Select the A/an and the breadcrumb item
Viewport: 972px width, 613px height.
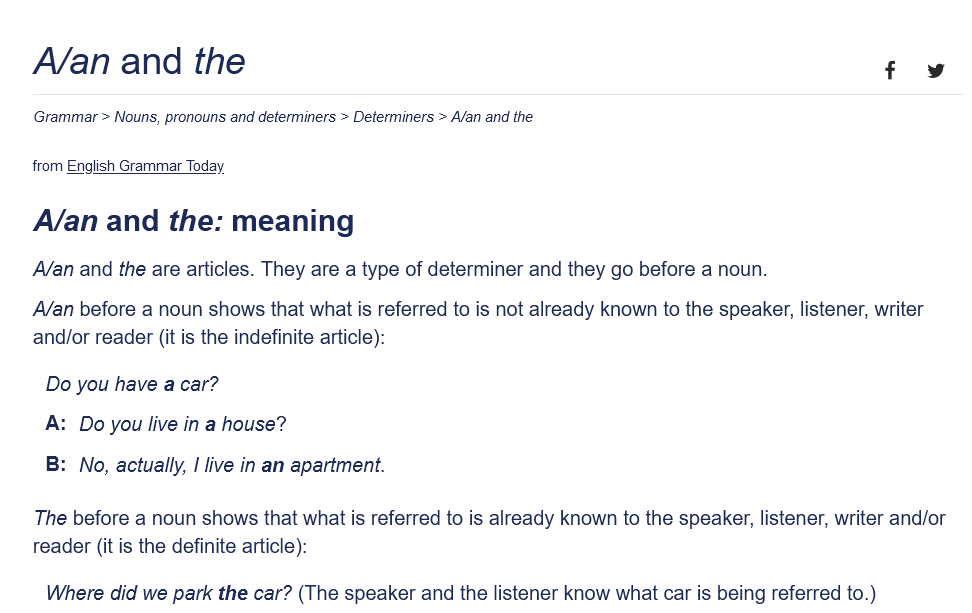point(492,117)
